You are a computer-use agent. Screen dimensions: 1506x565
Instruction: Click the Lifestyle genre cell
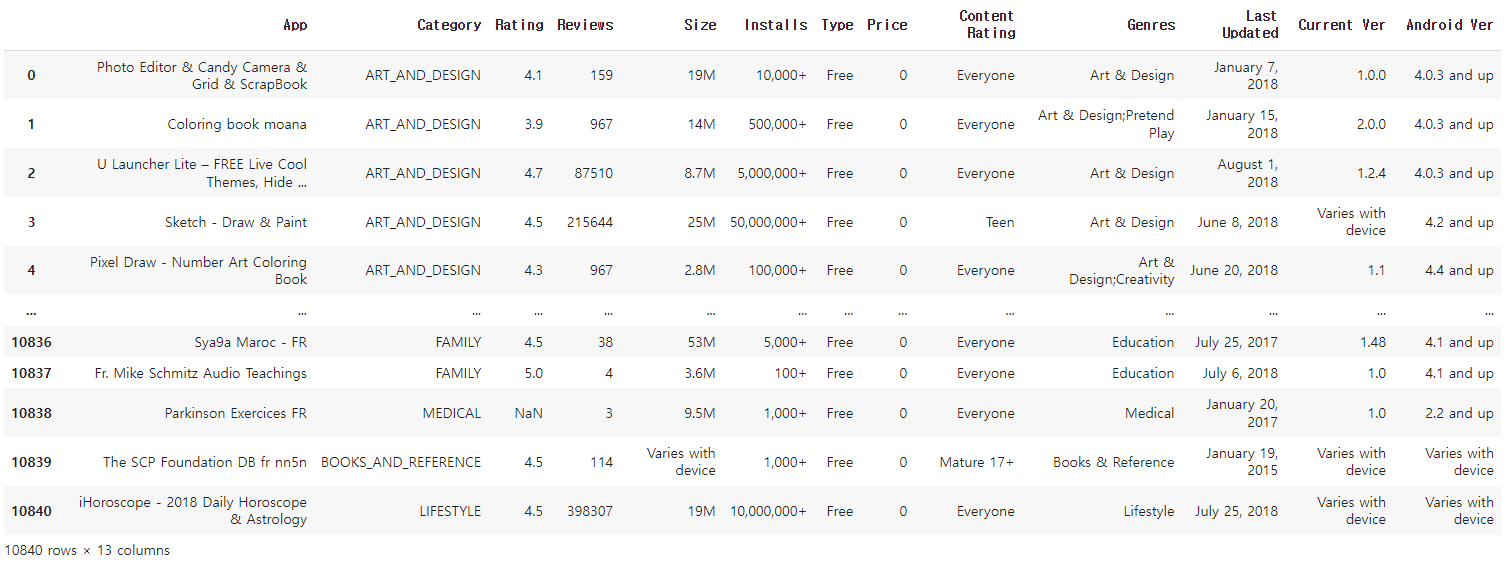tap(1149, 511)
